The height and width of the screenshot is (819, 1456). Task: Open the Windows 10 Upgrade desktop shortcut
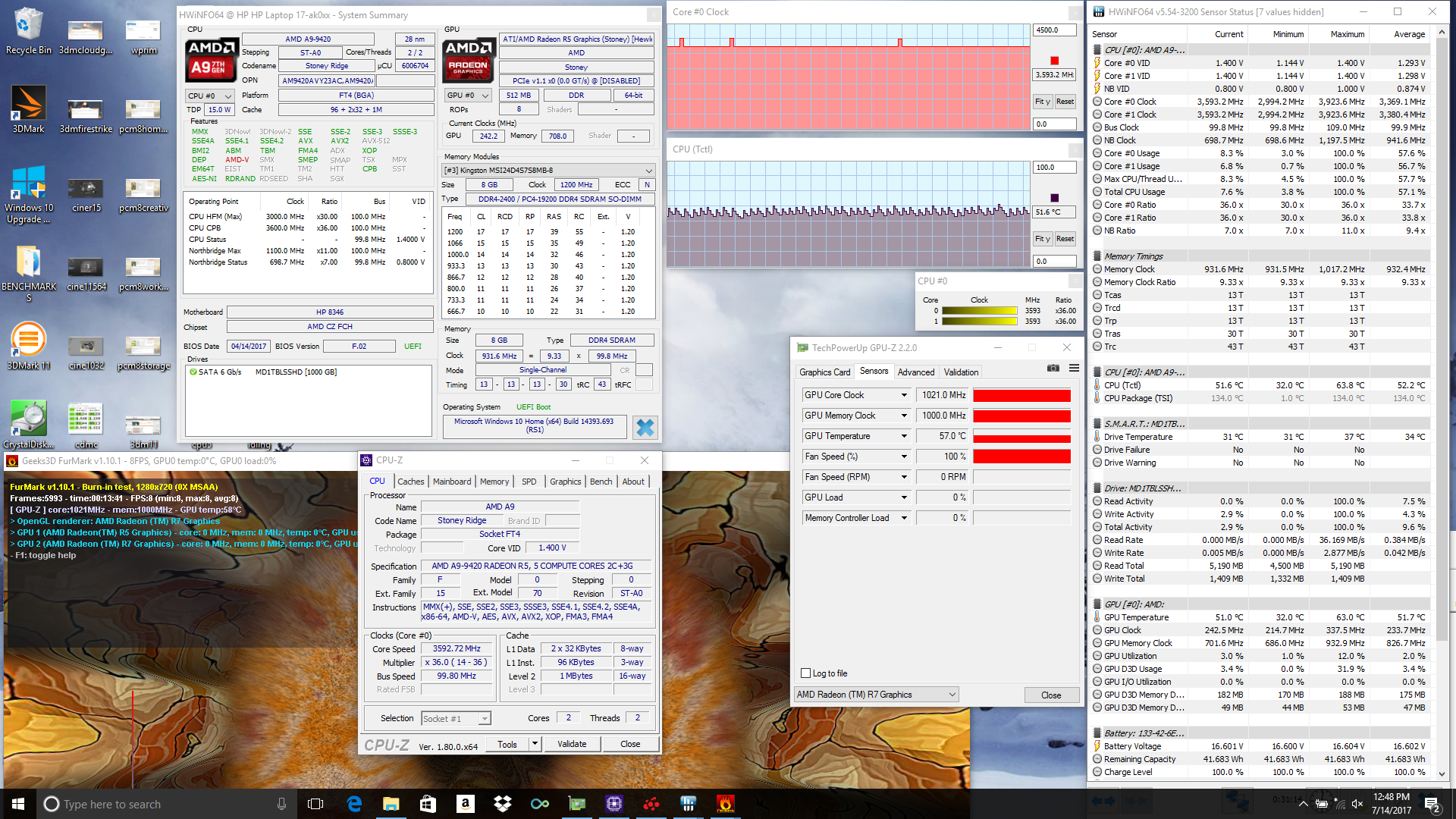(28, 194)
